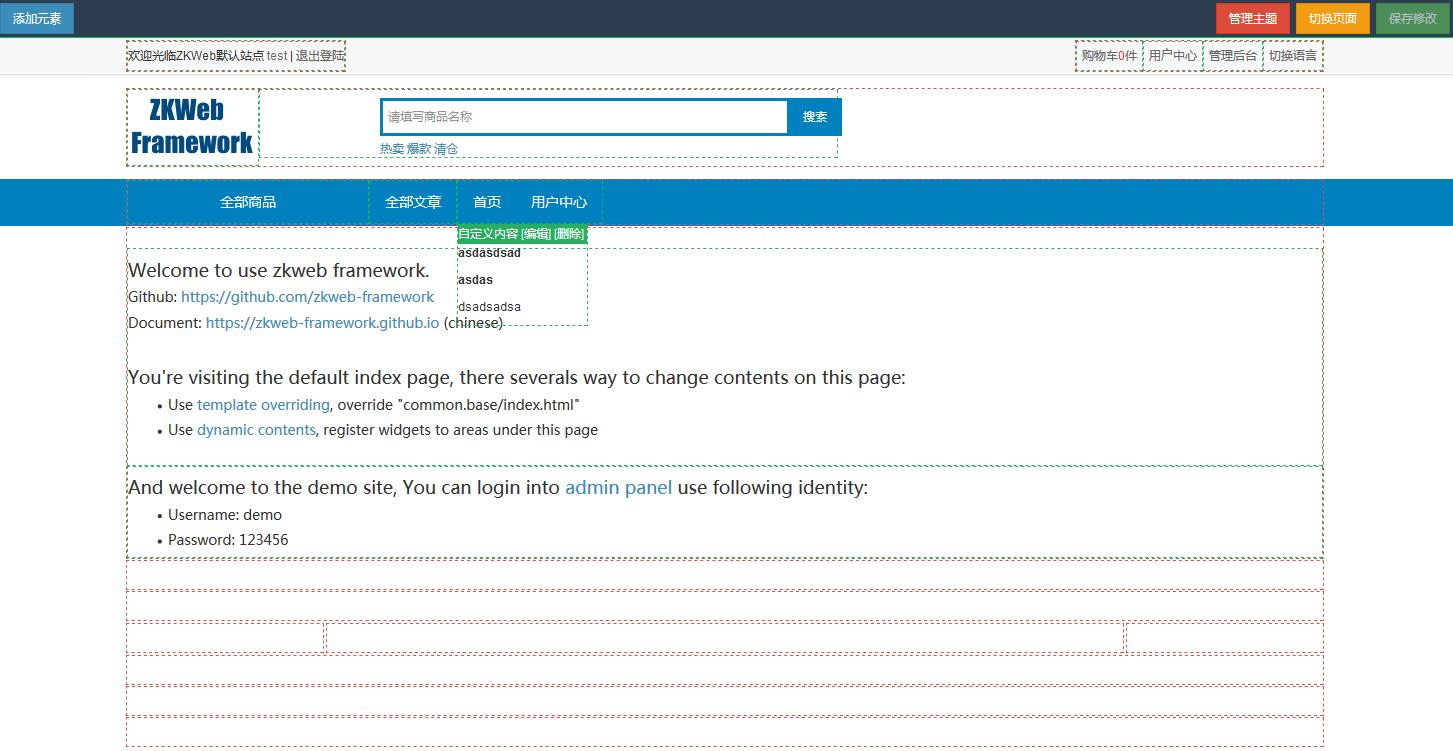Click the text 'Password: 123456'

coord(228,540)
